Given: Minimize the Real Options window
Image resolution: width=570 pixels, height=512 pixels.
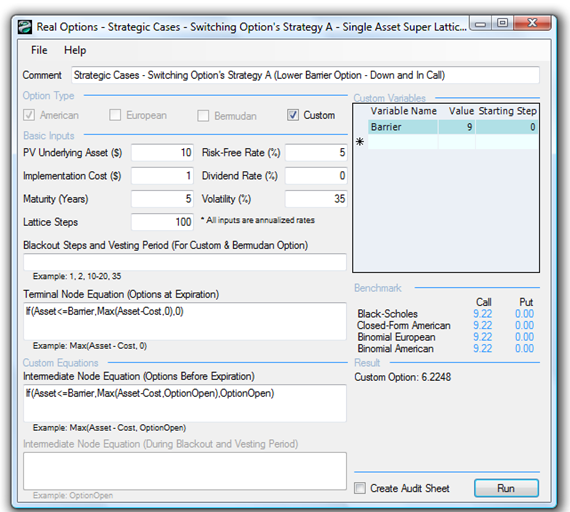Looking at the screenshot, I should pyautogui.click(x=481, y=24).
